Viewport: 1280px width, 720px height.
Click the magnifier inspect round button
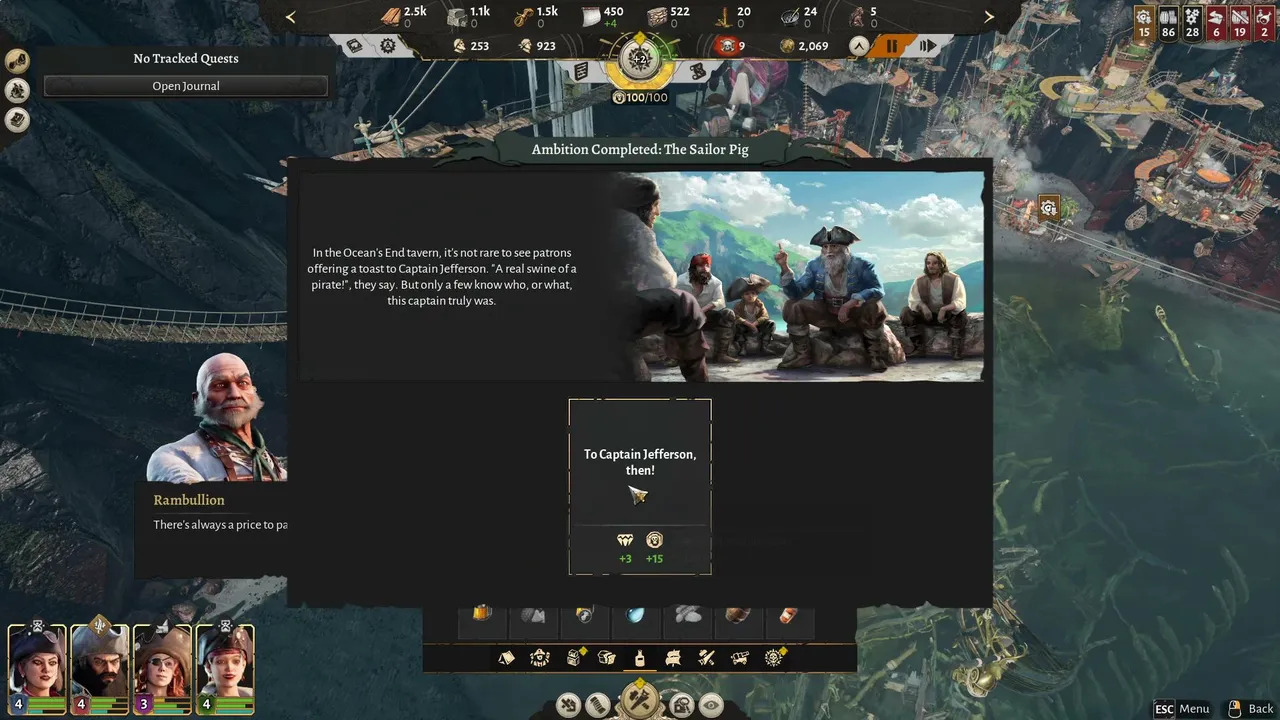[x=682, y=704]
